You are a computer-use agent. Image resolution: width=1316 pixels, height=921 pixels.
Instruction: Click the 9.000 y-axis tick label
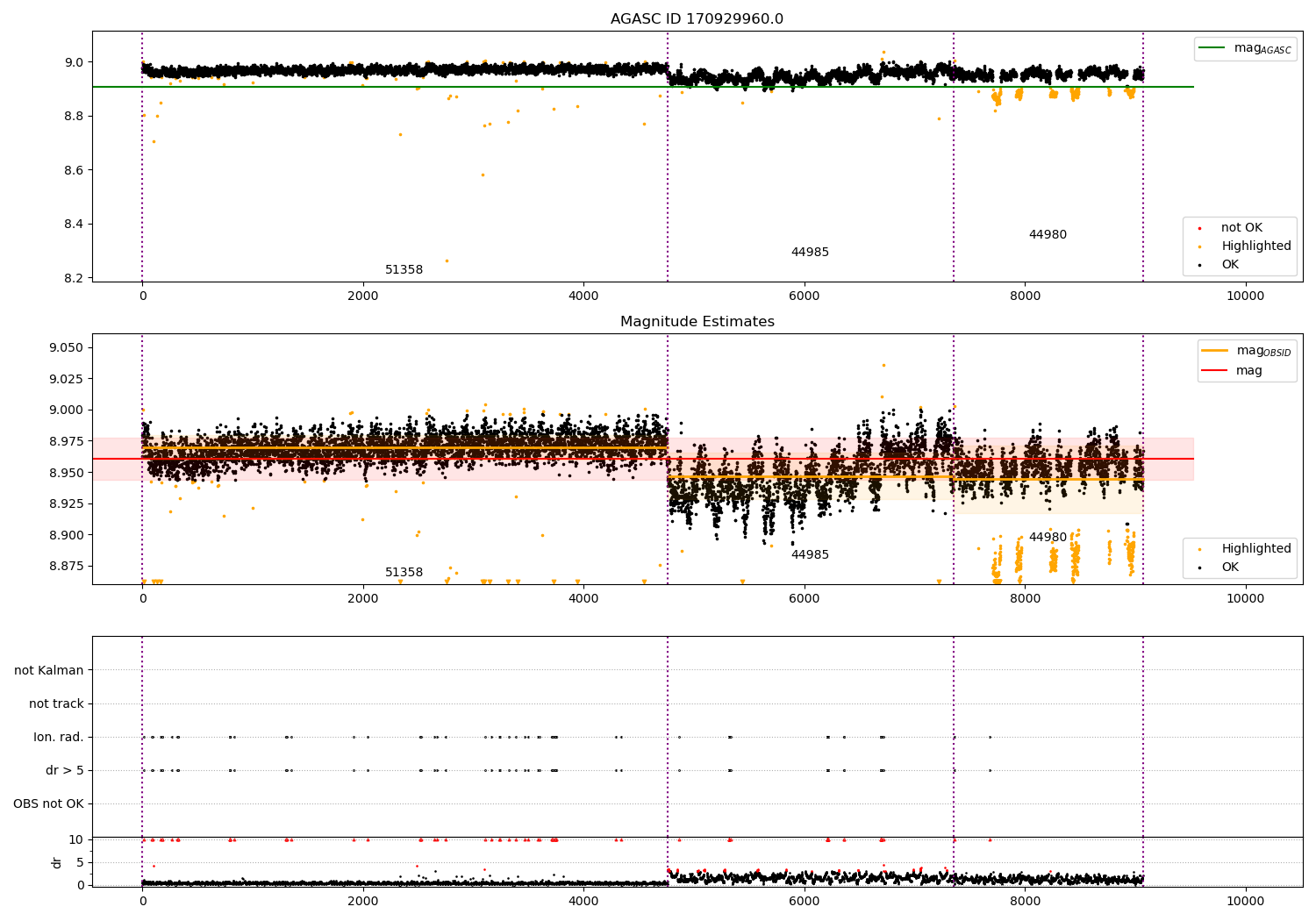tap(66, 411)
